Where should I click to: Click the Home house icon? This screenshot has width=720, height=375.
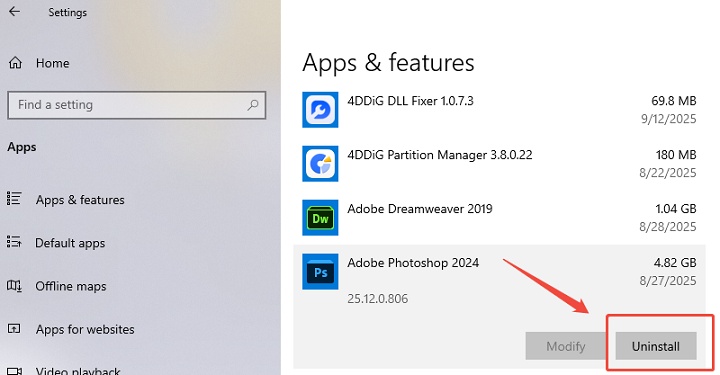(x=15, y=62)
